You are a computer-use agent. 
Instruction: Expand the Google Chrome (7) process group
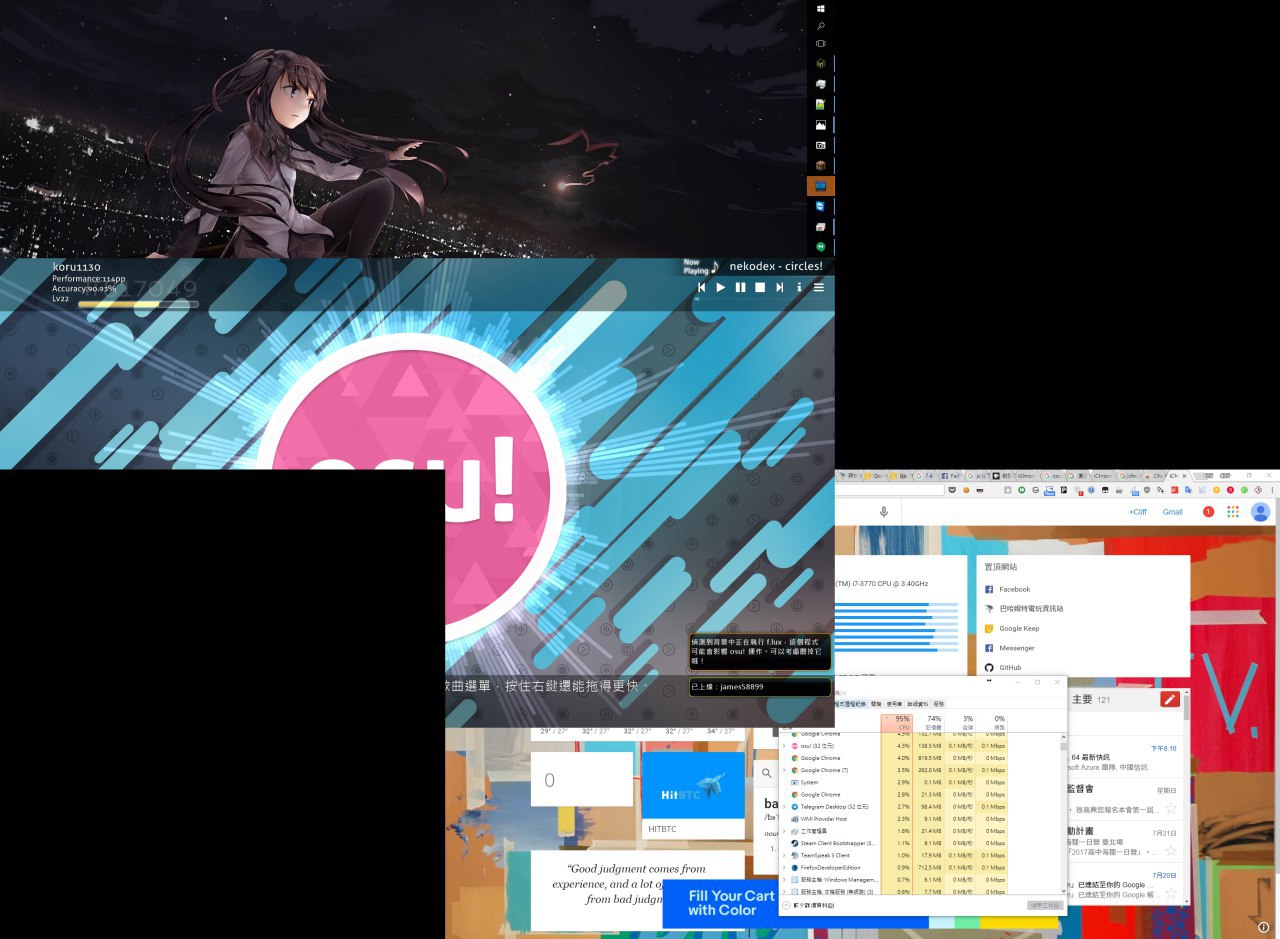pyautogui.click(x=784, y=770)
